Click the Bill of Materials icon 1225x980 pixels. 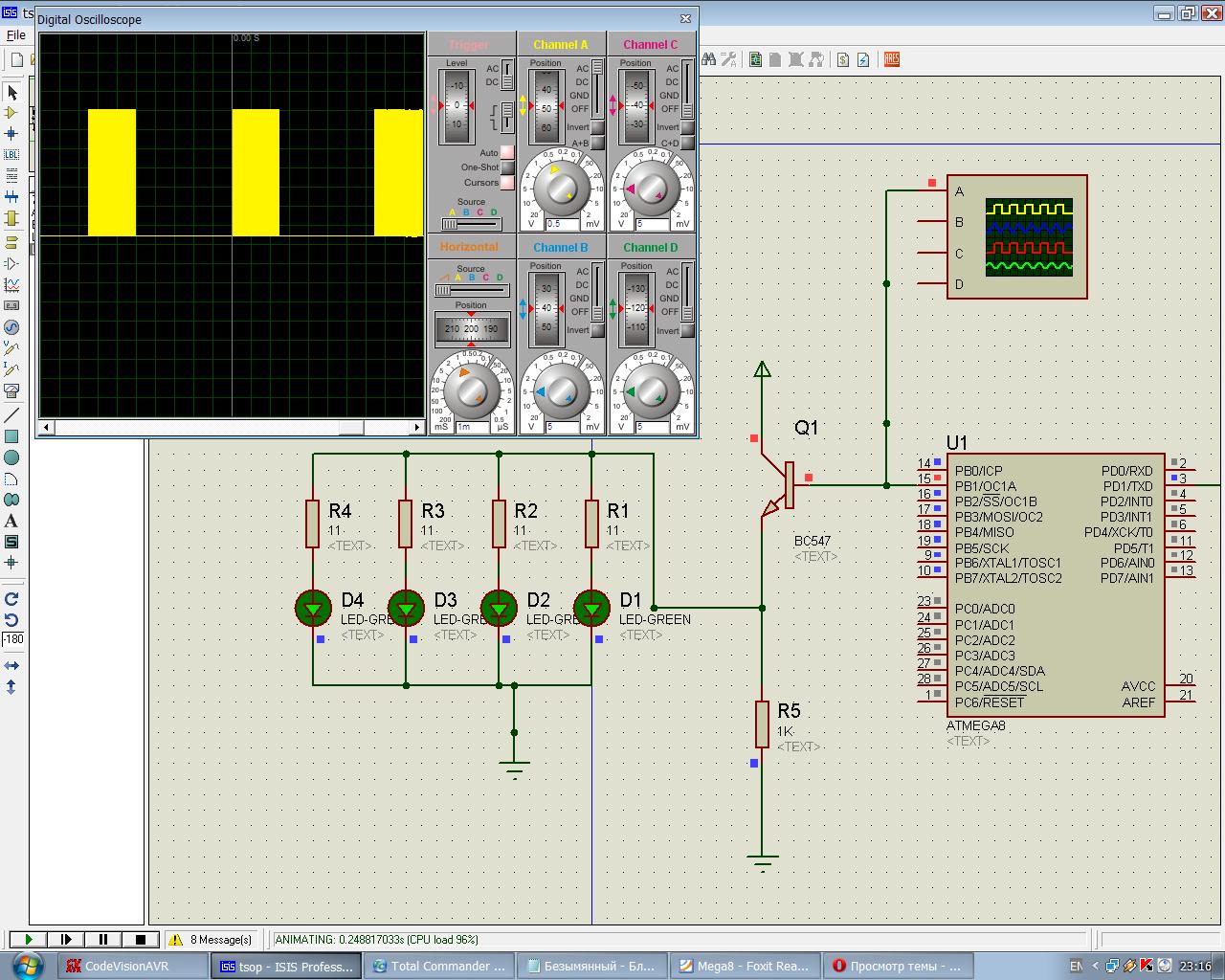point(843,59)
